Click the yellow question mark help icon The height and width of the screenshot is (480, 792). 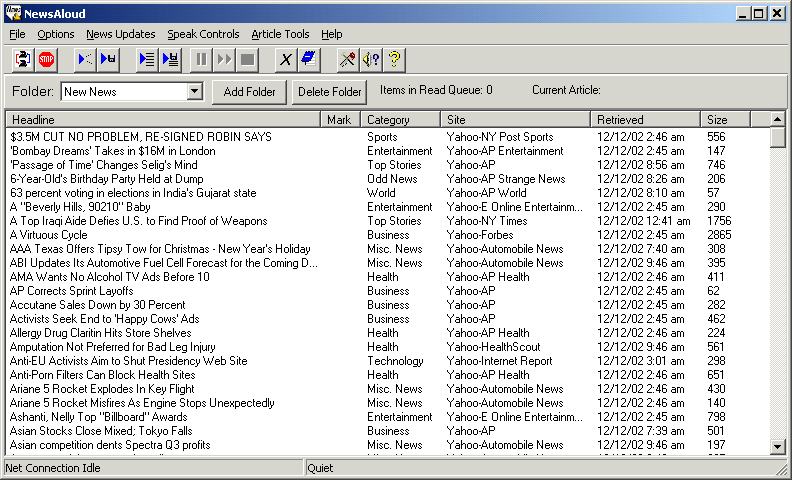[x=395, y=59]
